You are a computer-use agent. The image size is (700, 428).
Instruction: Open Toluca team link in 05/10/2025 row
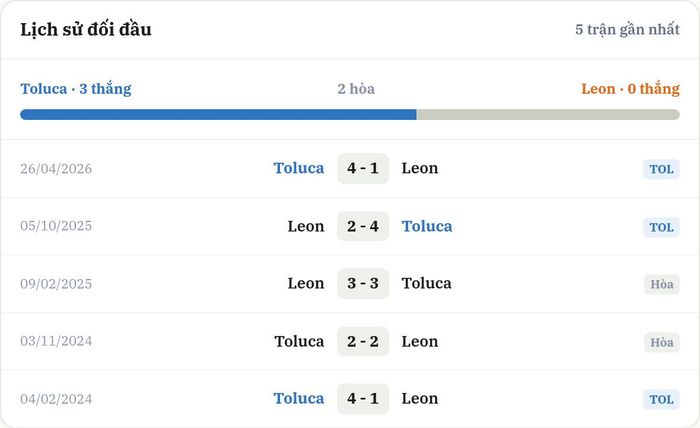427,226
